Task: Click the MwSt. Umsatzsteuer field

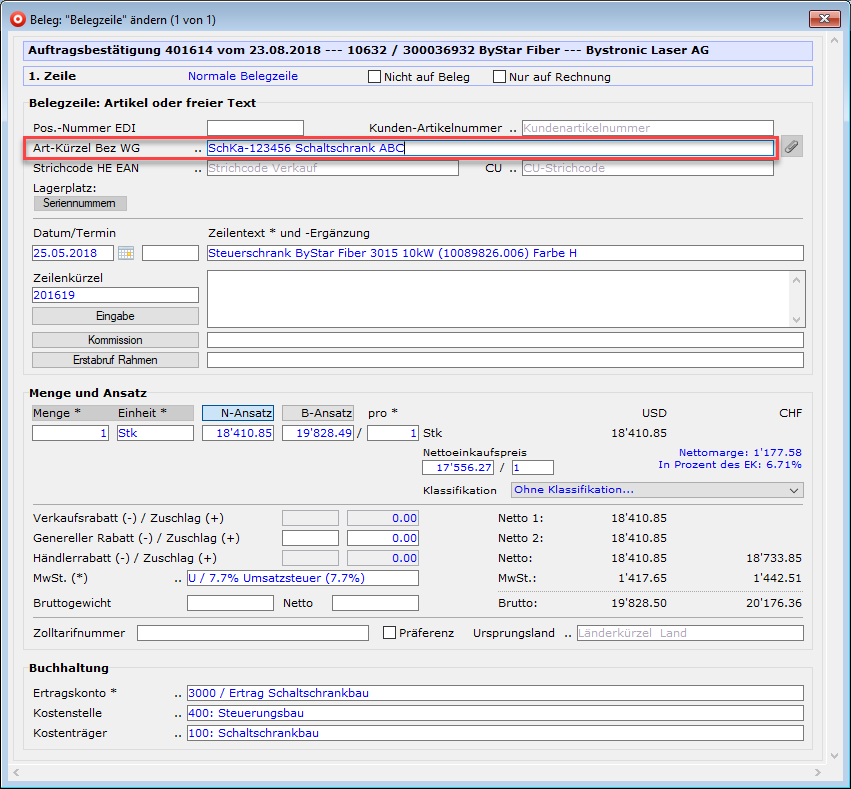Action: click(x=302, y=578)
